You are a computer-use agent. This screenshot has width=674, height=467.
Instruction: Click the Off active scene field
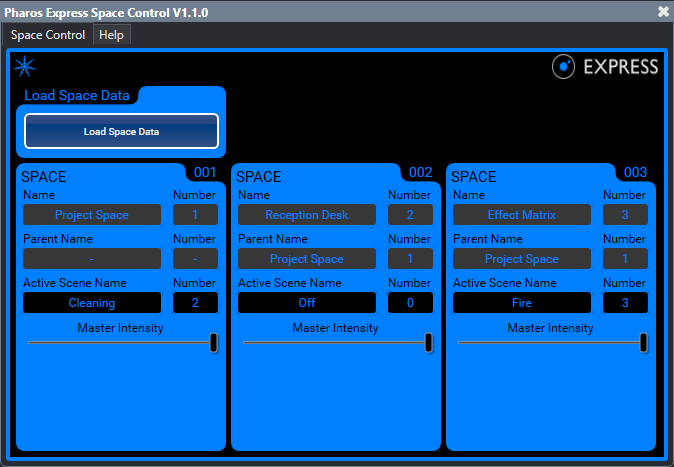(307, 303)
